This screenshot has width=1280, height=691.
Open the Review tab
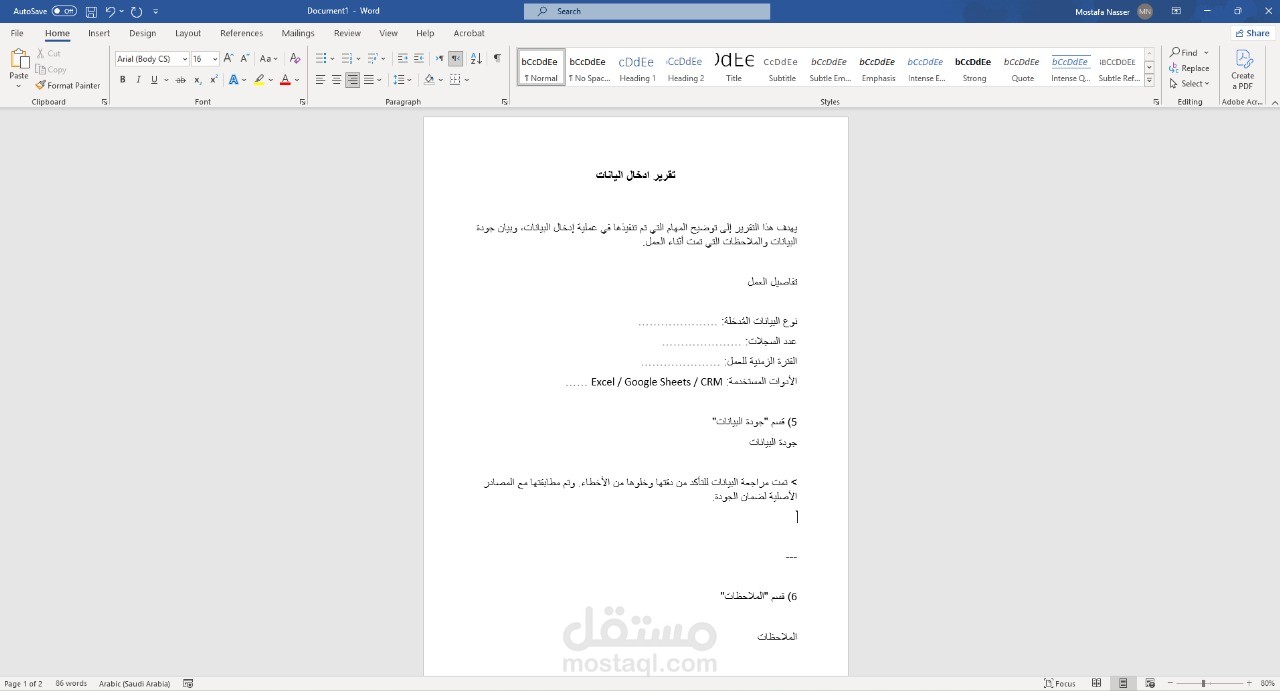(x=347, y=33)
